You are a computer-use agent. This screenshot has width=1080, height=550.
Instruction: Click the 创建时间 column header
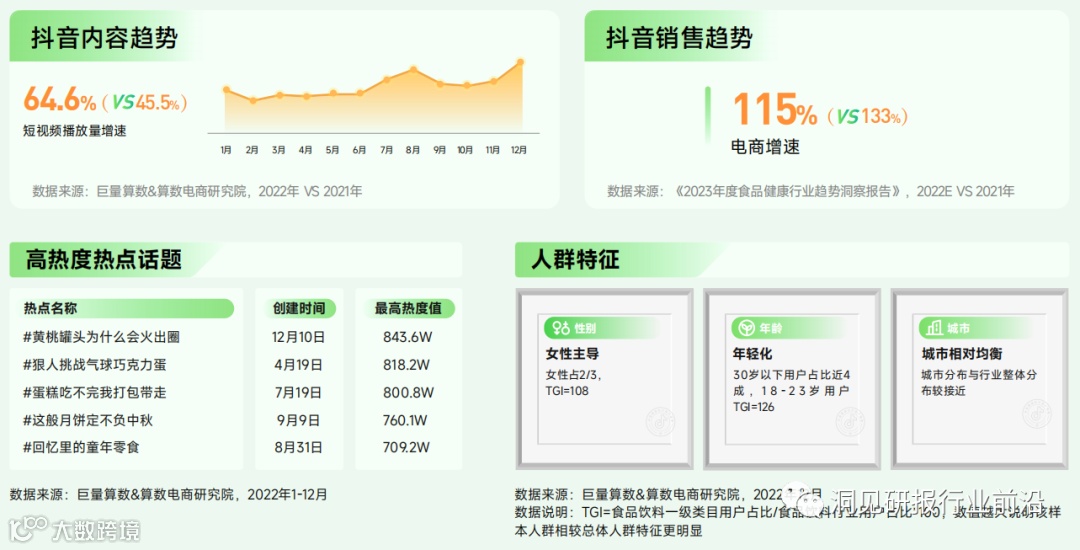[x=299, y=308]
